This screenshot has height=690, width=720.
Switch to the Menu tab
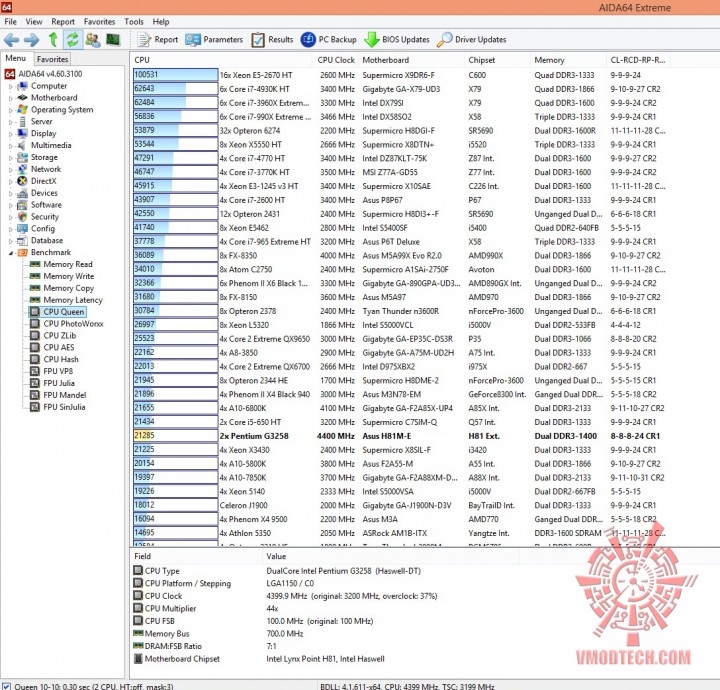click(x=16, y=58)
